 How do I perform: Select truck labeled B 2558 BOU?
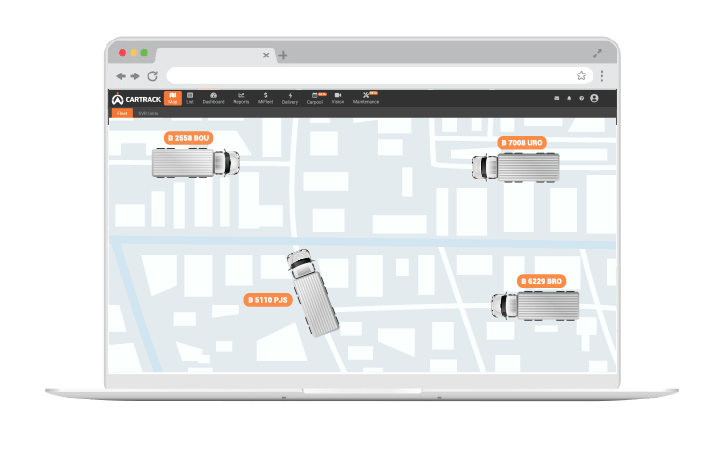pos(195,162)
